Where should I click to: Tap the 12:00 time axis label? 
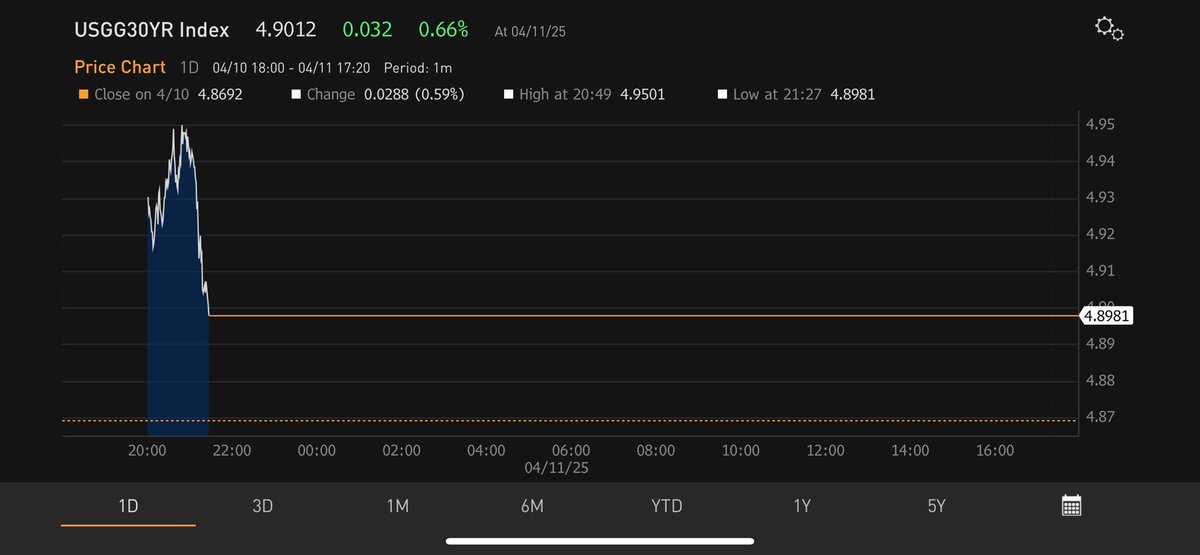[x=826, y=451]
